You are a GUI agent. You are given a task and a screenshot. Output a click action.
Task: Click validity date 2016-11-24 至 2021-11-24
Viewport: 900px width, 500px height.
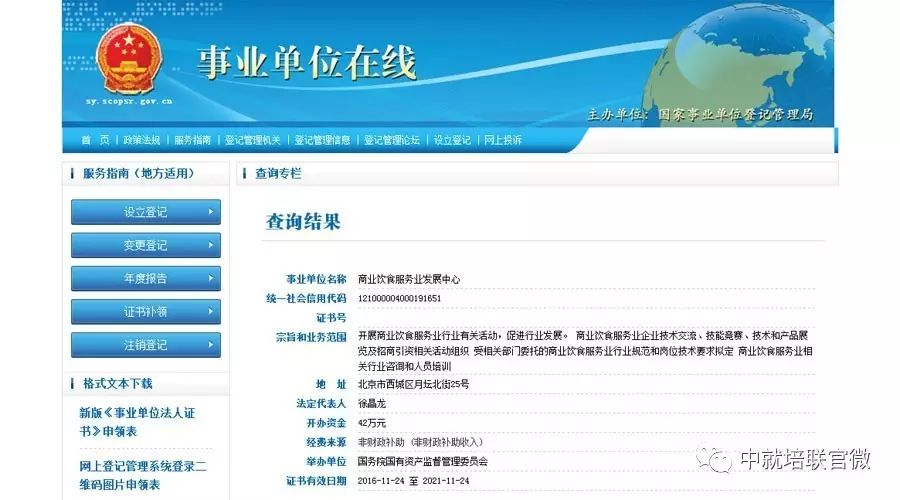coord(413,481)
